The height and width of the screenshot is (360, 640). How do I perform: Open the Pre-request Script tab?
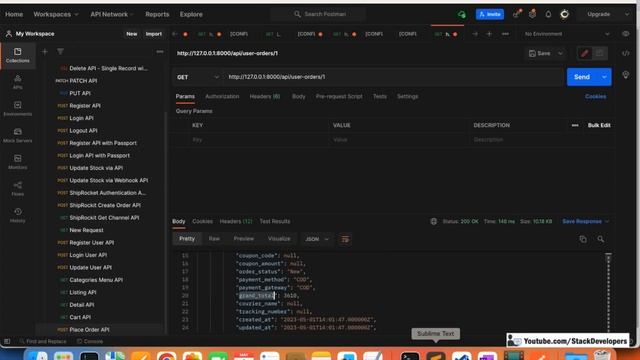pyautogui.click(x=339, y=97)
